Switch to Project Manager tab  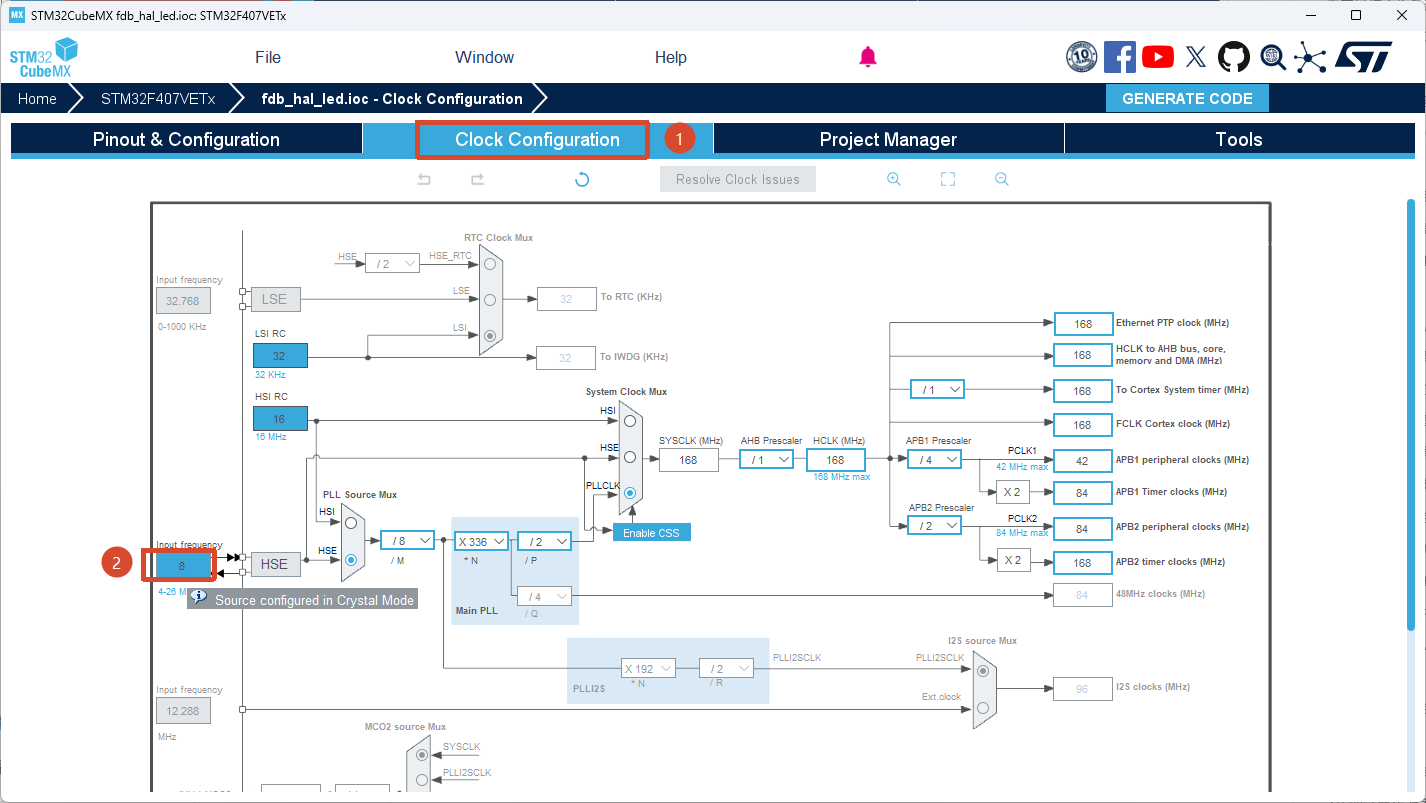(888, 140)
